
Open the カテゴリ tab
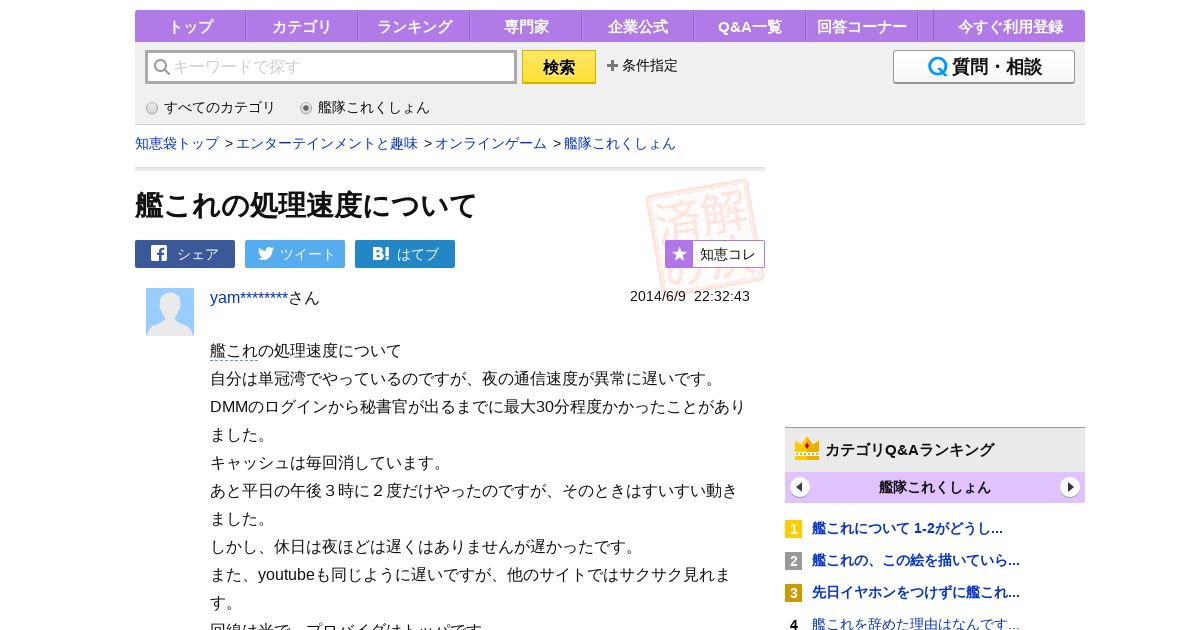point(301,27)
